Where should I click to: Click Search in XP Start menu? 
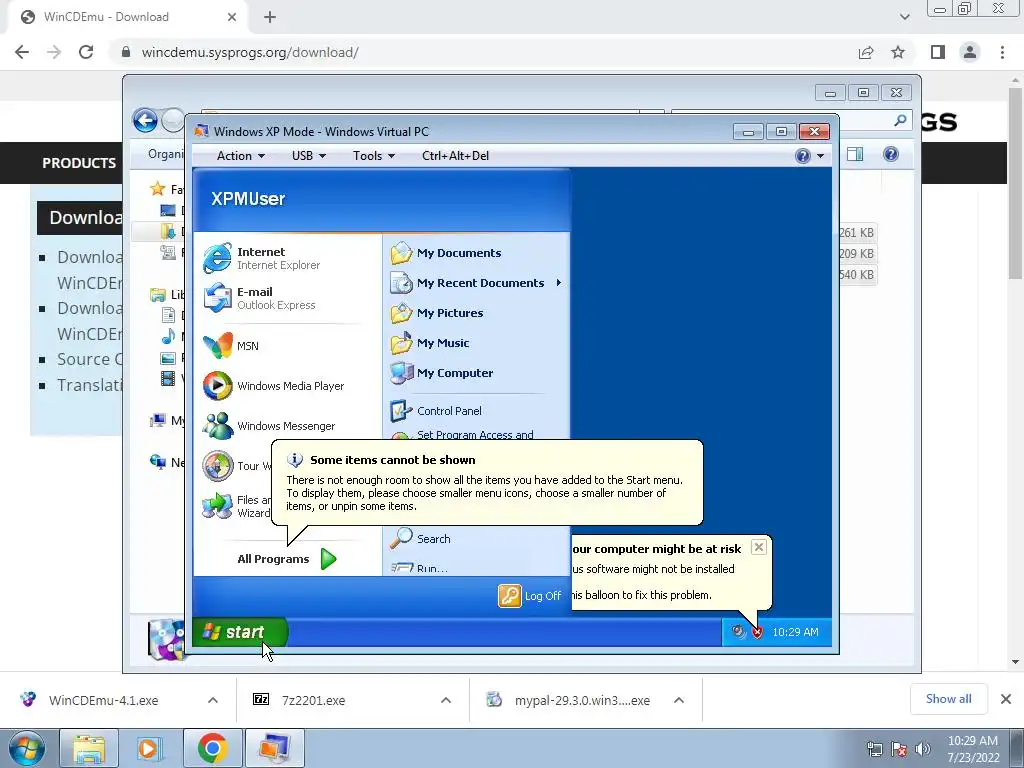click(x=421, y=539)
